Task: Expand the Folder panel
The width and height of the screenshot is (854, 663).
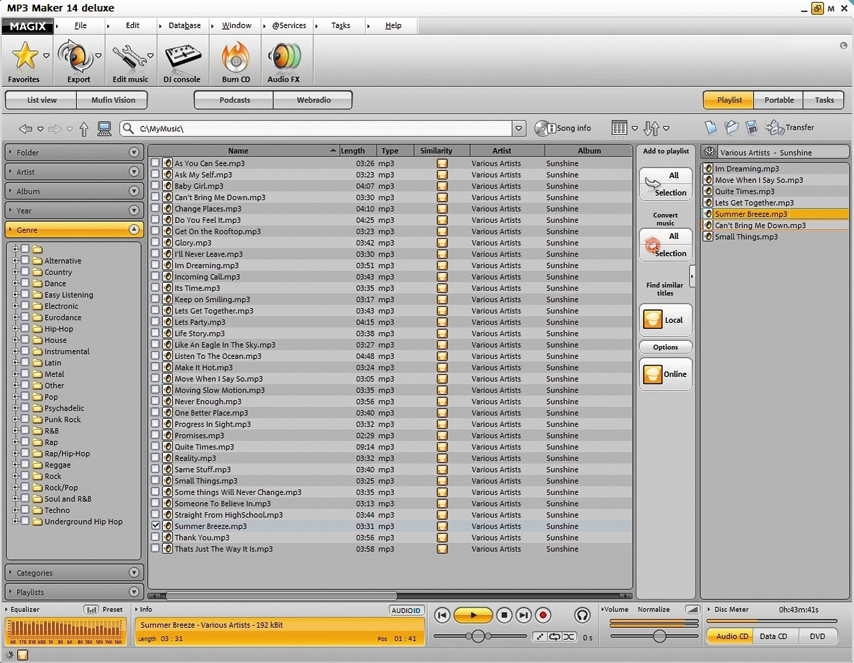Action: (x=134, y=153)
